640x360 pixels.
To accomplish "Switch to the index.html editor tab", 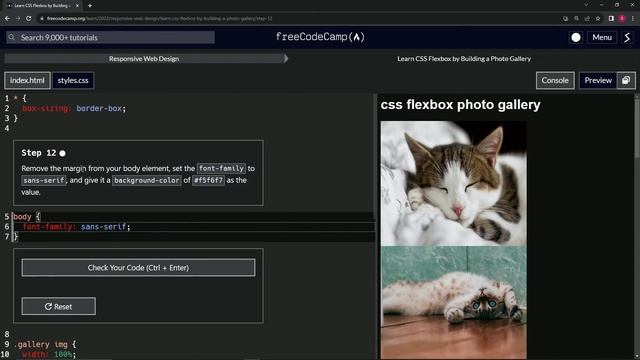I will click(x=27, y=80).
